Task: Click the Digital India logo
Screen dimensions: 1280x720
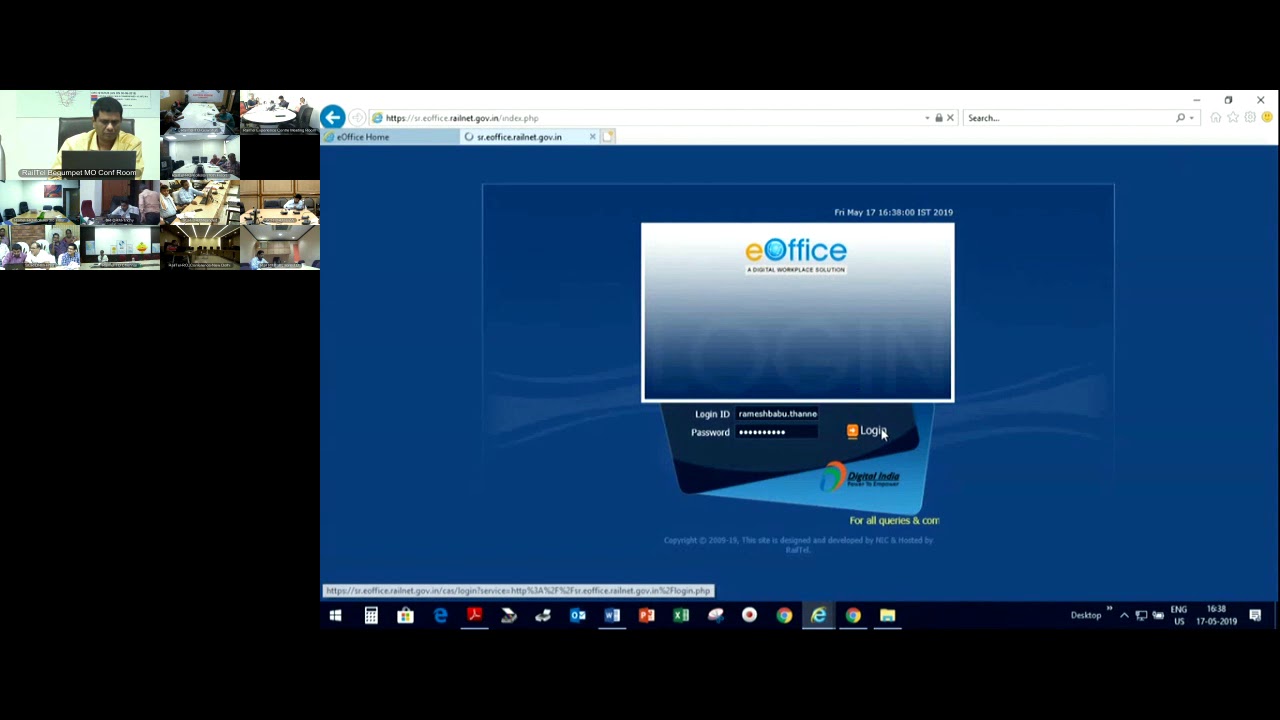Action: tap(860, 477)
